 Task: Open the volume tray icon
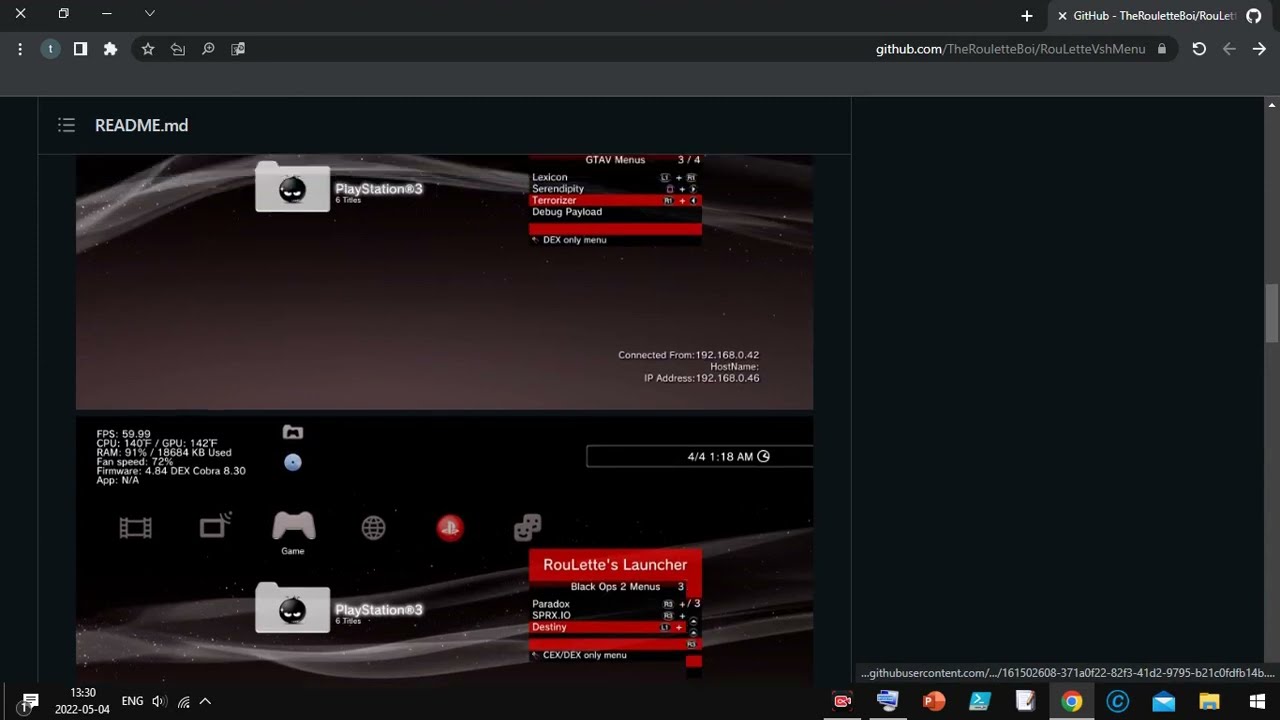pos(159,701)
